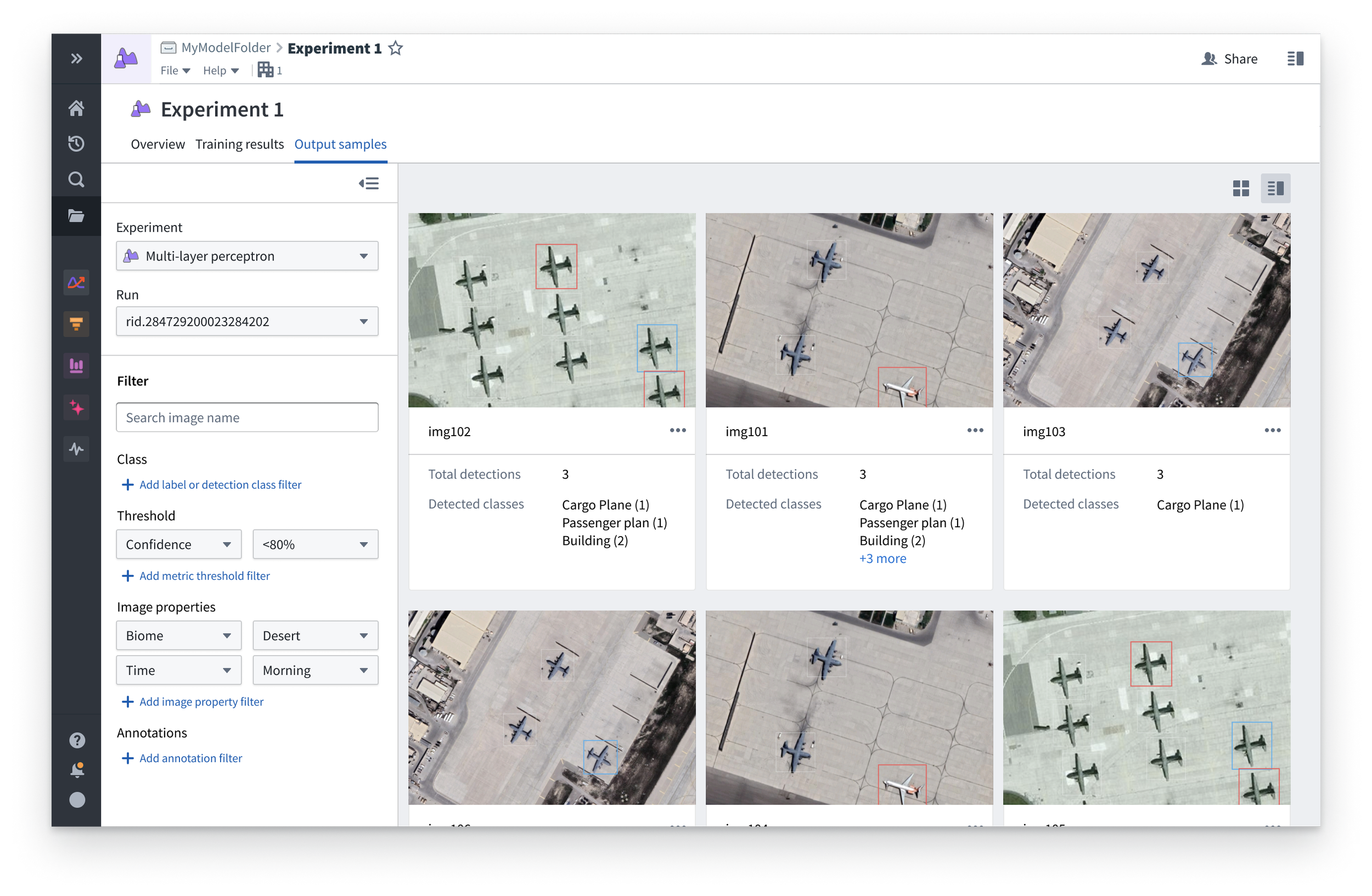
Task: Open the recent history icon
Action: coord(76,143)
